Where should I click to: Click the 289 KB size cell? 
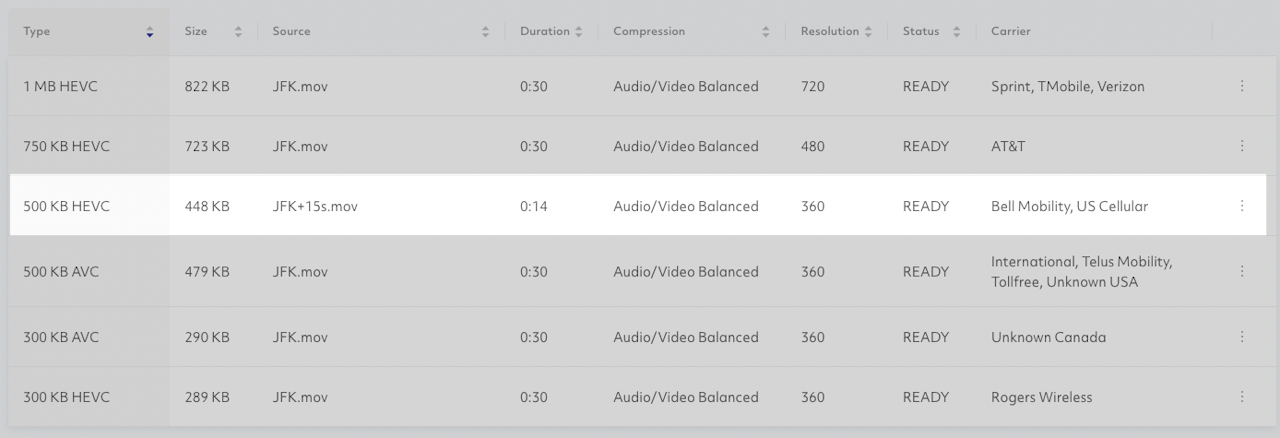[207, 397]
